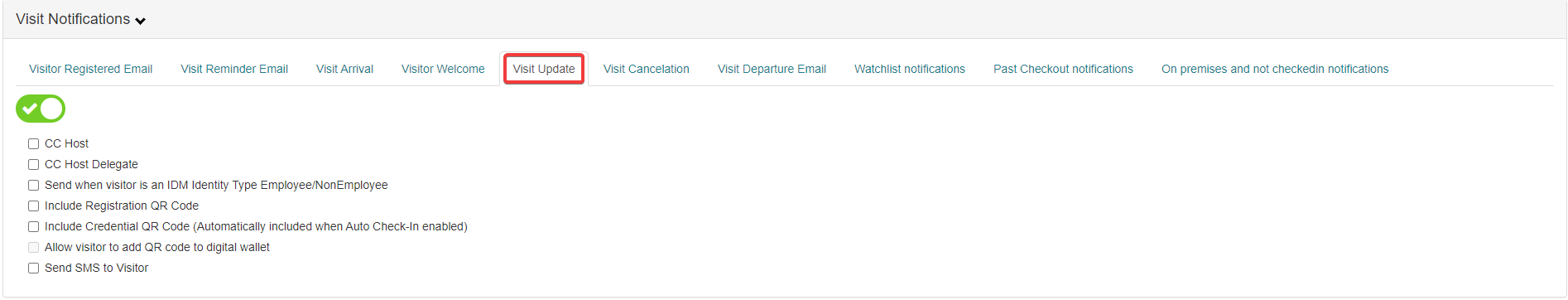This screenshot has height=300, width=1568.
Task: Tick Allow visitor to add QR code to digital wallet
Action: (34, 248)
